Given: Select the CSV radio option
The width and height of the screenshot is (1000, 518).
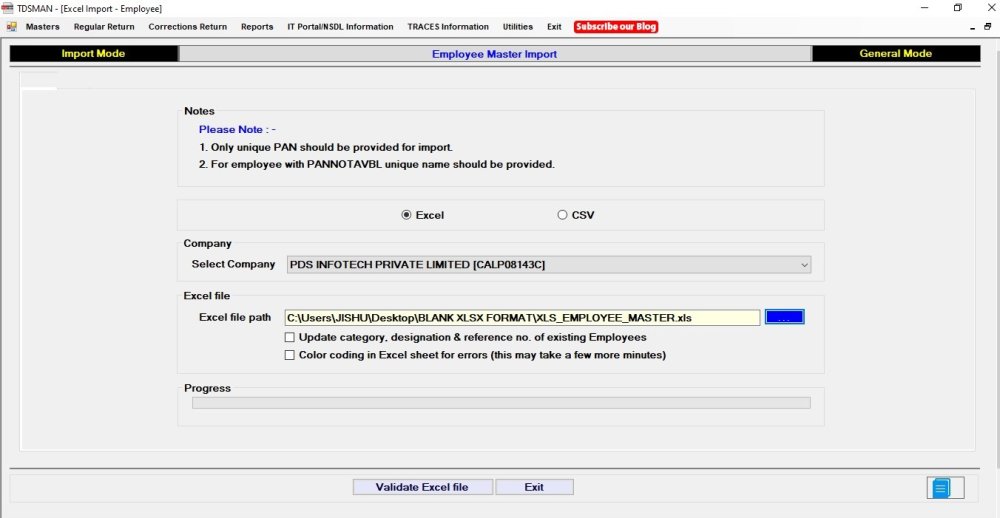Looking at the screenshot, I should click(x=562, y=215).
